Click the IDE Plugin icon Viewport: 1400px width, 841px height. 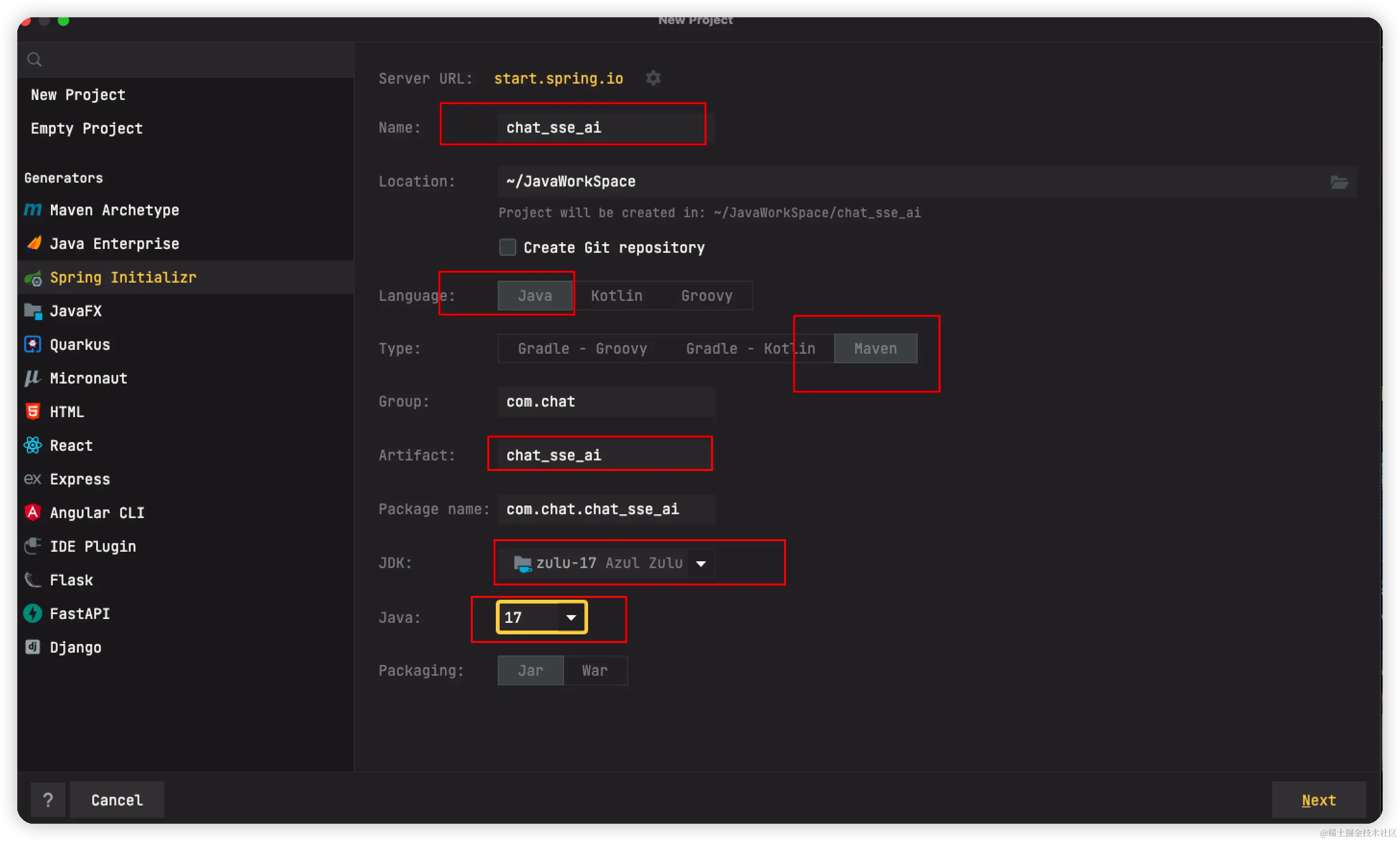point(33,546)
